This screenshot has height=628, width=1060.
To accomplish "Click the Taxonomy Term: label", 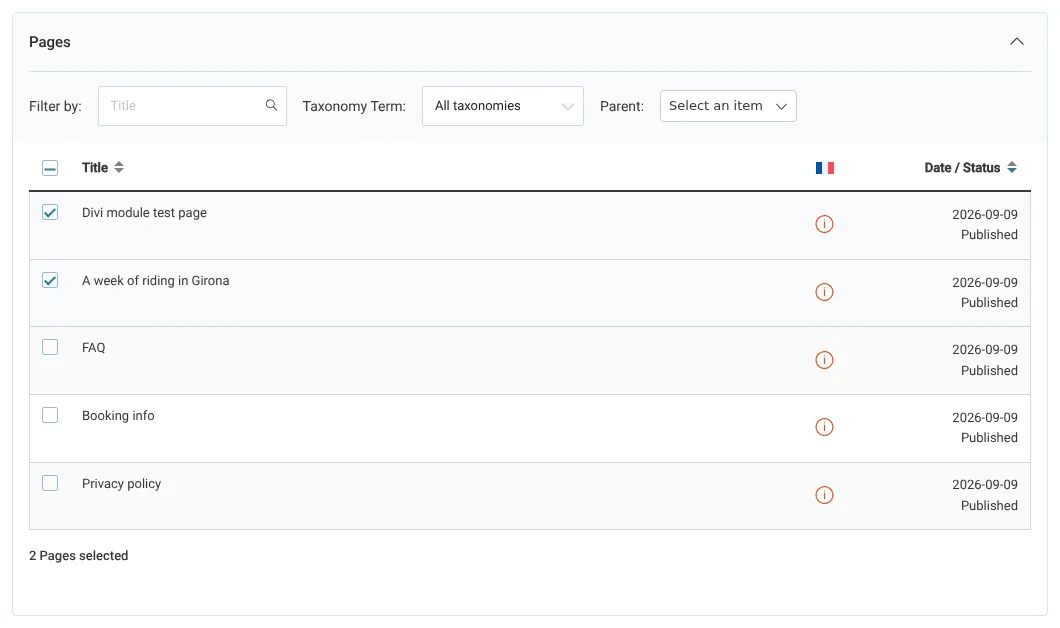I will pos(354,106).
